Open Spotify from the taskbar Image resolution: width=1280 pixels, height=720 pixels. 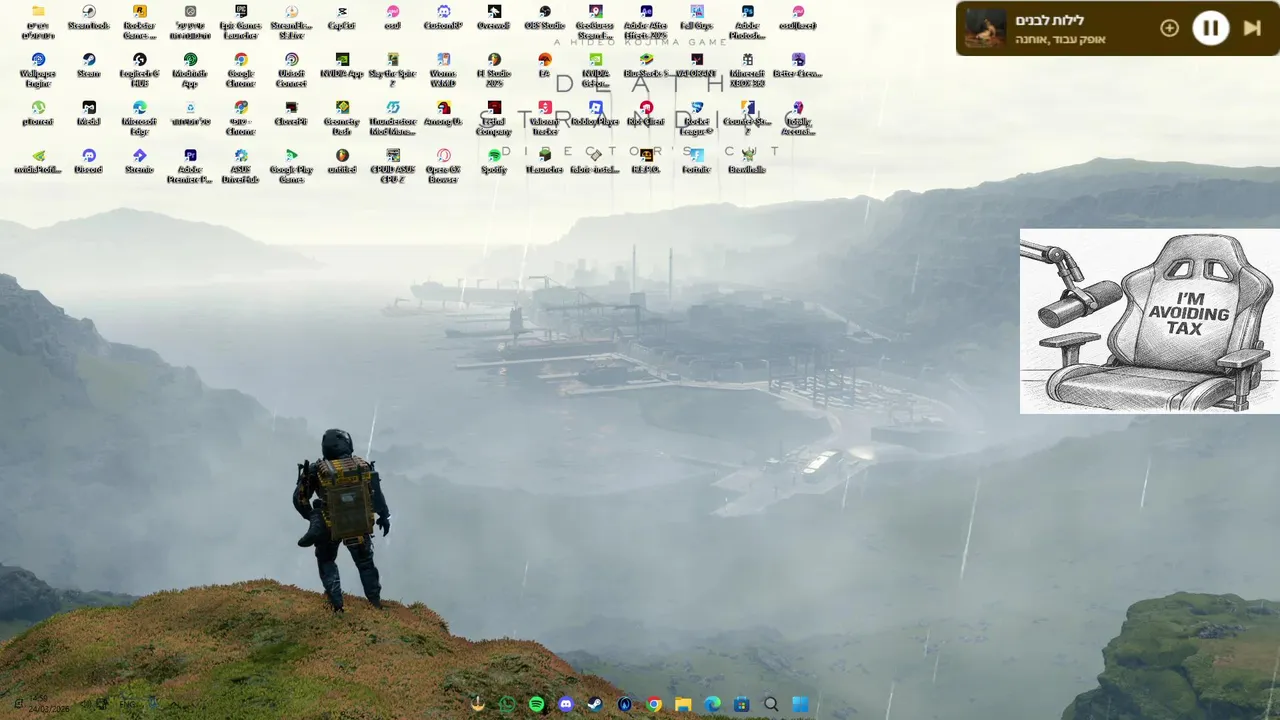(536, 704)
